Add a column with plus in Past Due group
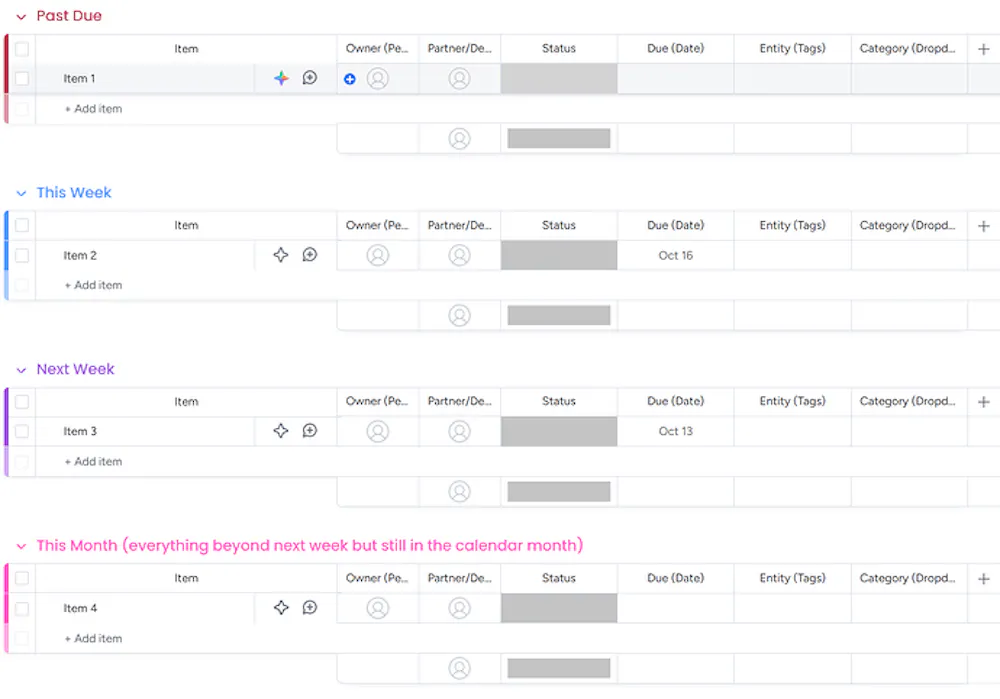The width and height of the screenshot is (1000, 699). point(984,49)
